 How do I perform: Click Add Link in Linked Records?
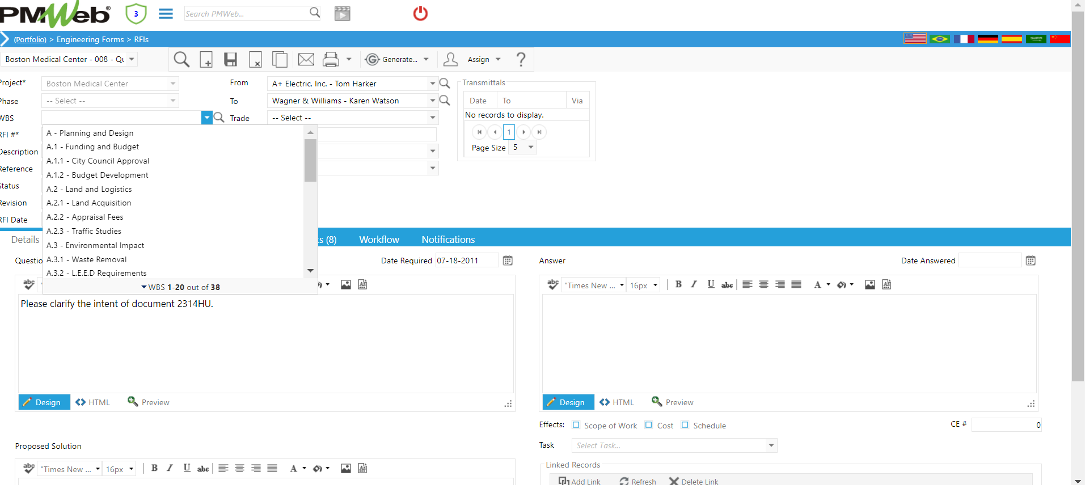pos(579,481)
